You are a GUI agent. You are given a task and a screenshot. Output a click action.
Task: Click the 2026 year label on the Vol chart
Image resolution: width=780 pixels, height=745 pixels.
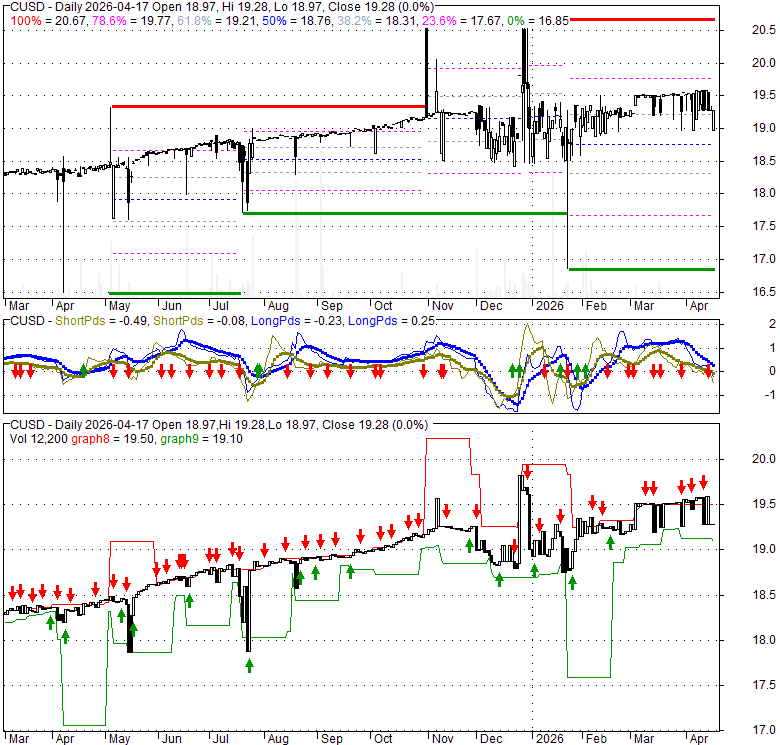[x=549, y=739]
